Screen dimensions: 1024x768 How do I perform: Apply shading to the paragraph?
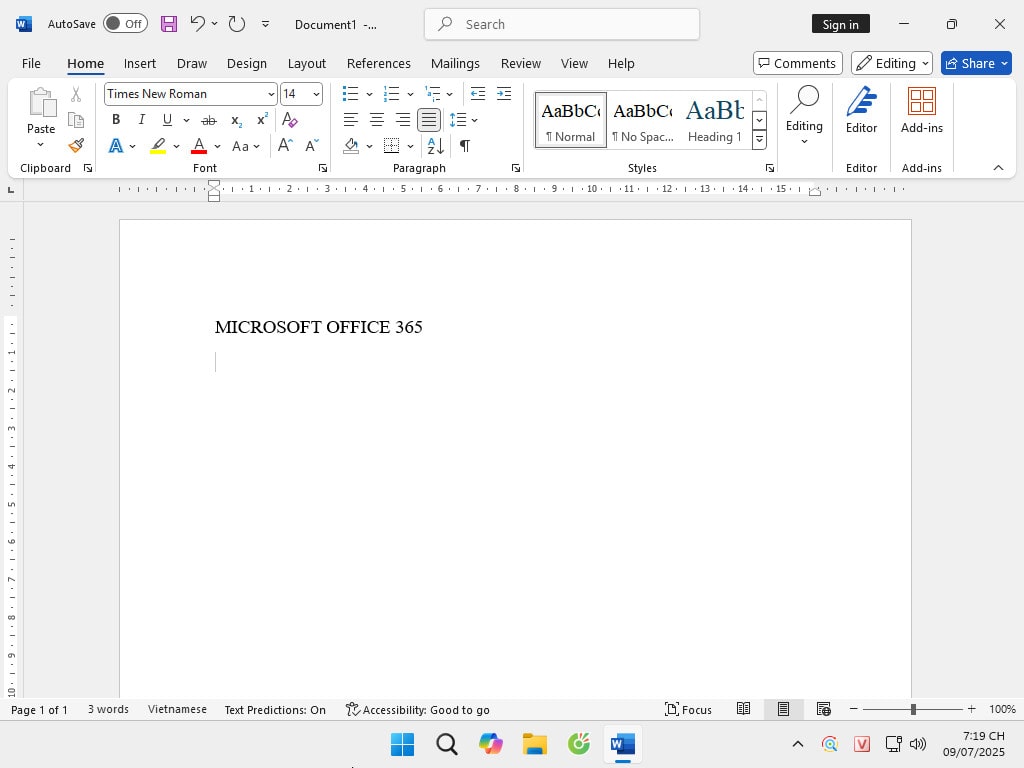[x=351, y=146]
